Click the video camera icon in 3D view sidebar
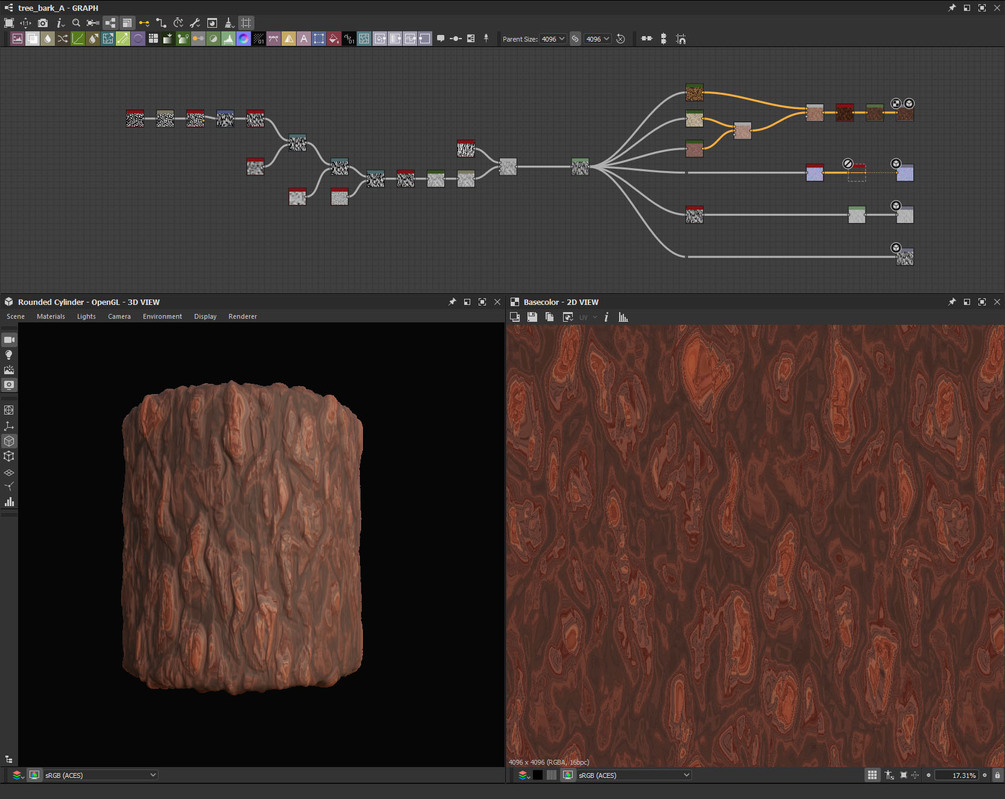 tap(9, 340)
